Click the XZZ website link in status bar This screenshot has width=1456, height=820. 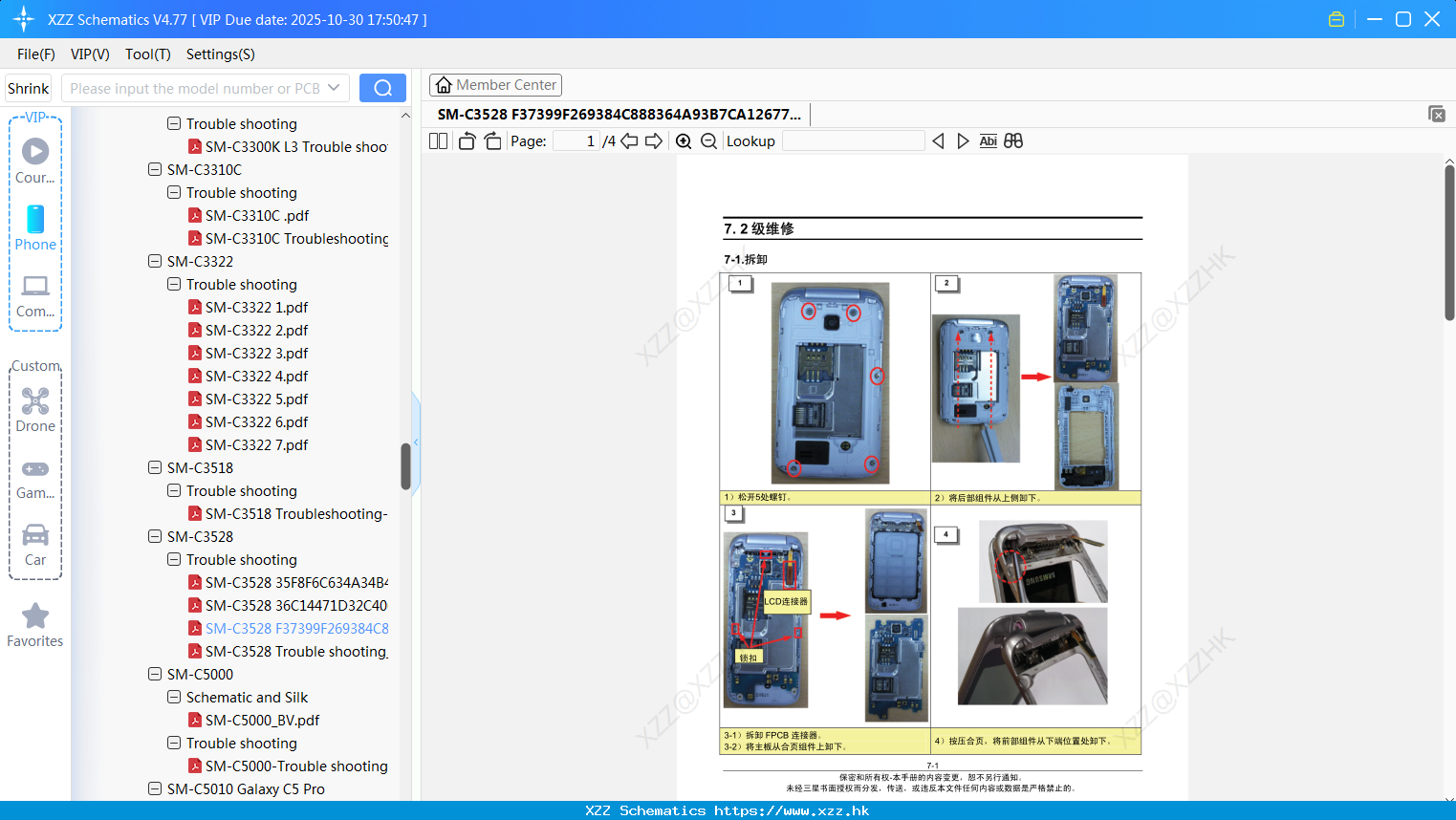tap(792, 810)
